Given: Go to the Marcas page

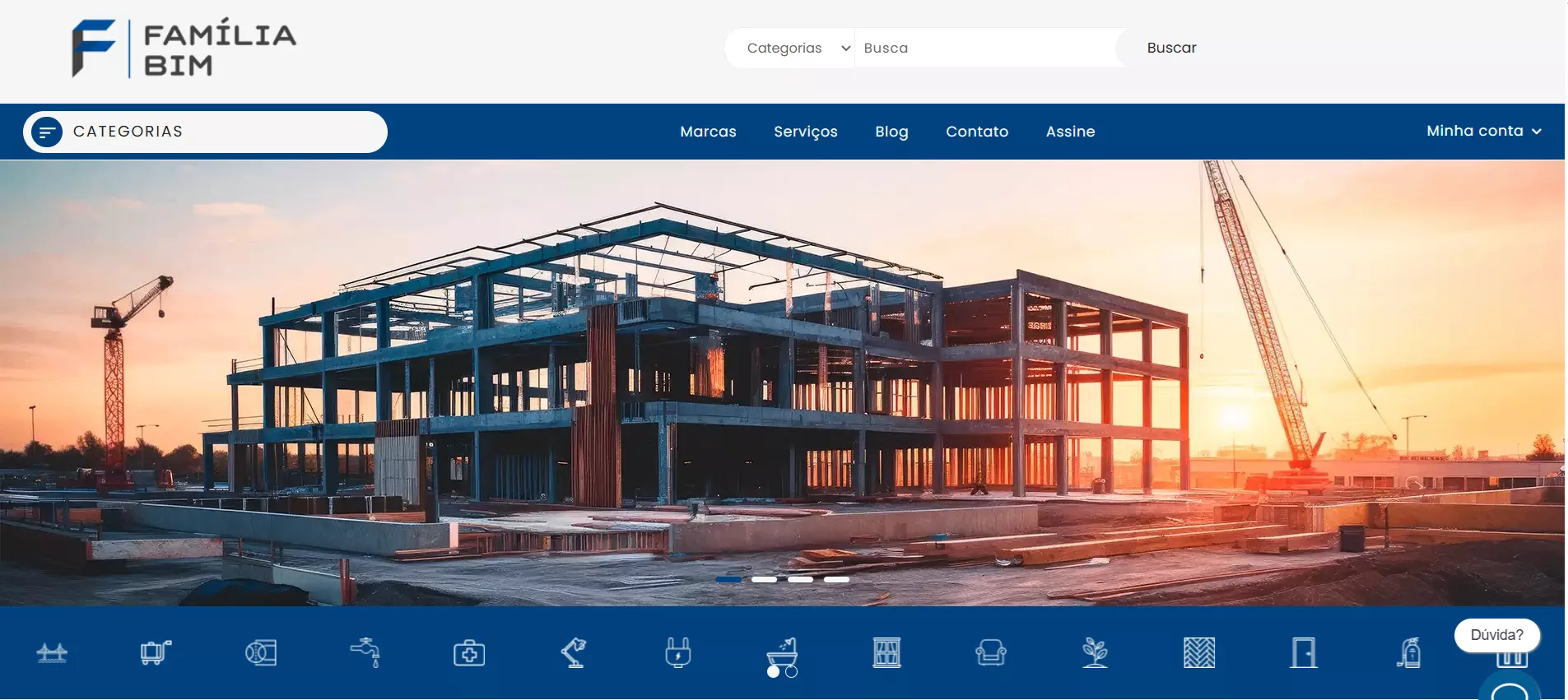Looking at the screenshot, I should click(x=708, y=132).
